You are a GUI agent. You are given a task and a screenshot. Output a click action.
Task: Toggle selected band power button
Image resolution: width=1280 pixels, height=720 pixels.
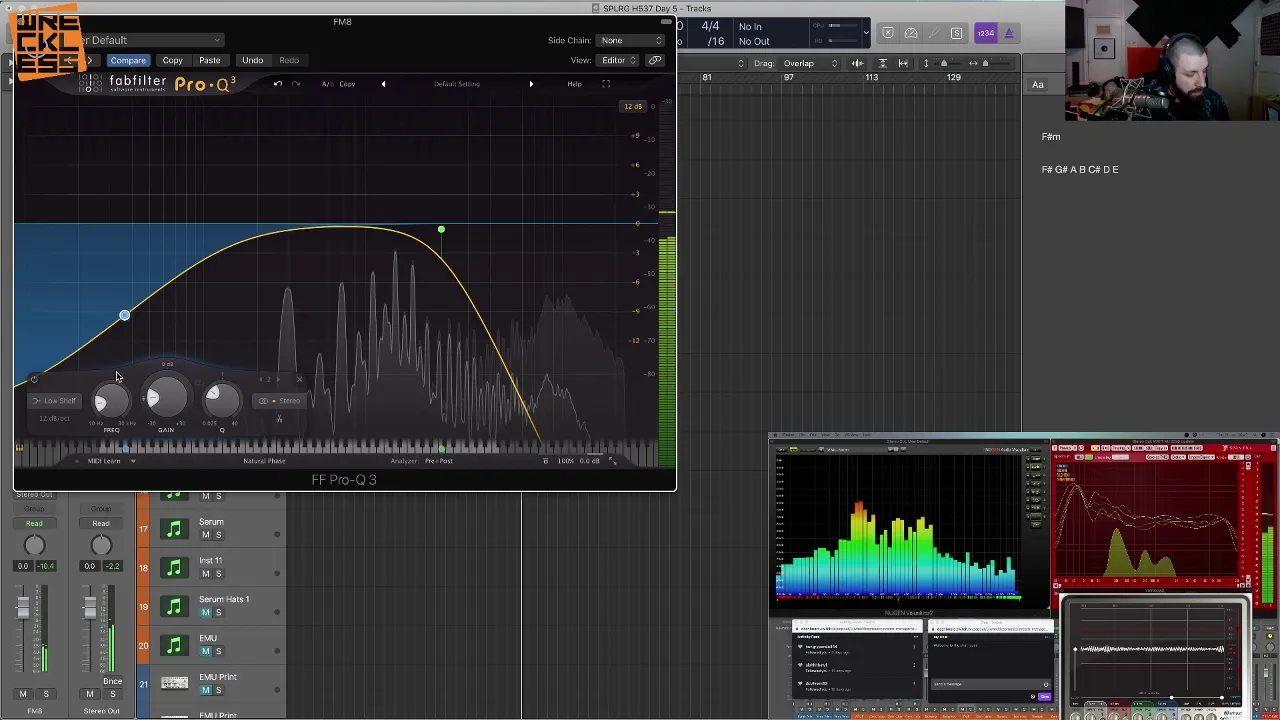[34, 379]
